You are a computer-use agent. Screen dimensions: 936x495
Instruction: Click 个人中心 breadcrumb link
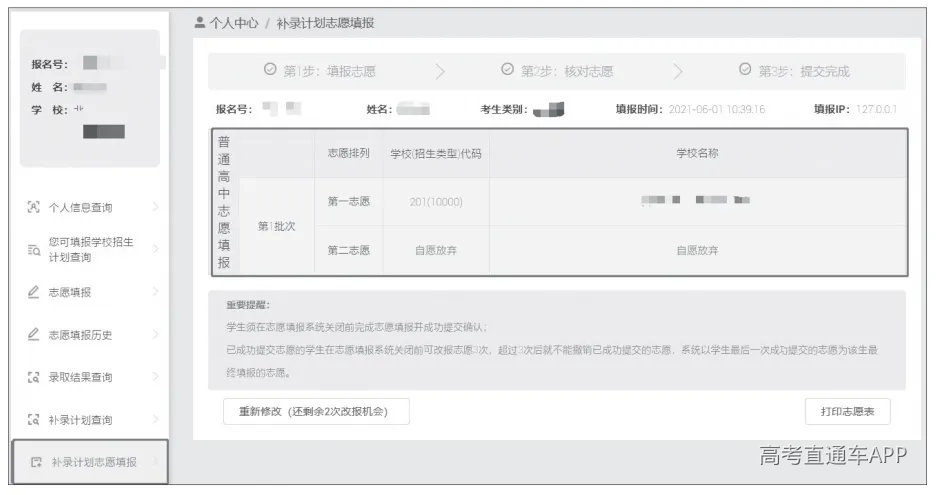(234, 23)
